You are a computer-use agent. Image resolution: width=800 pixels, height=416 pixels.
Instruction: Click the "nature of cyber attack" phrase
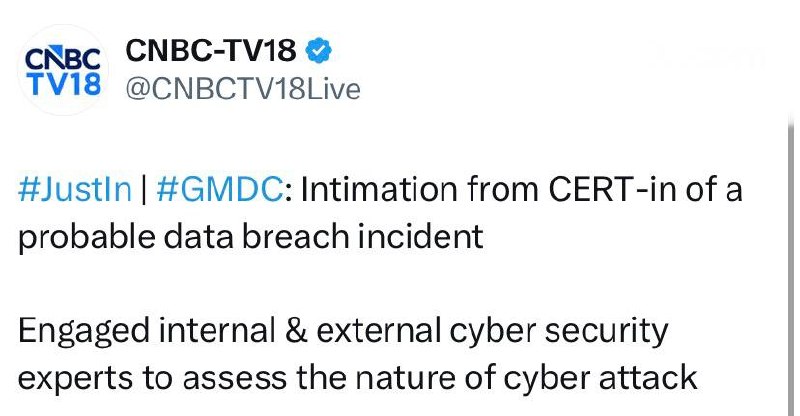pyautogui.click(x=526, y=379)
